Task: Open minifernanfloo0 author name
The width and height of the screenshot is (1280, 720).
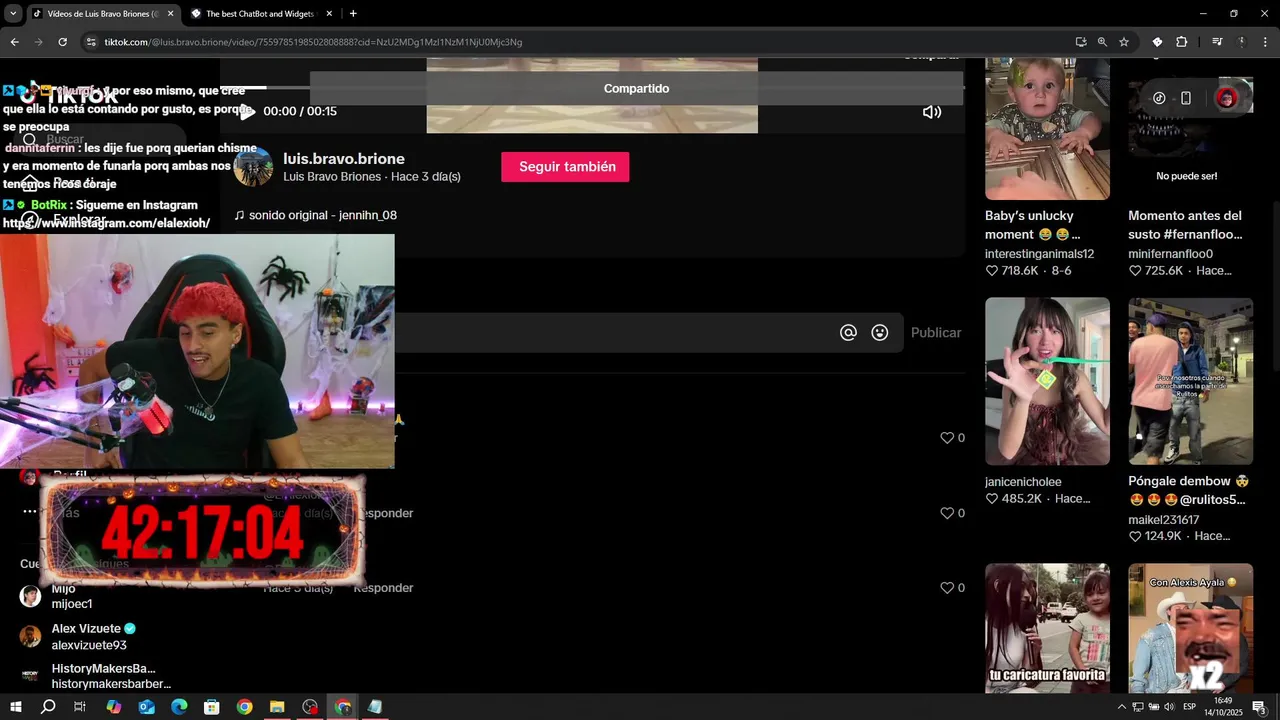Action: (1170, 254)
